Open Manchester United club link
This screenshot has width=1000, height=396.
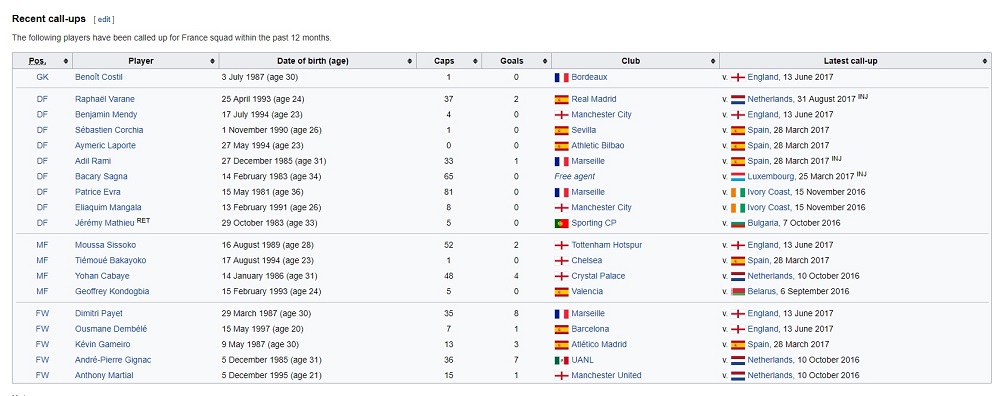point(606,376)
